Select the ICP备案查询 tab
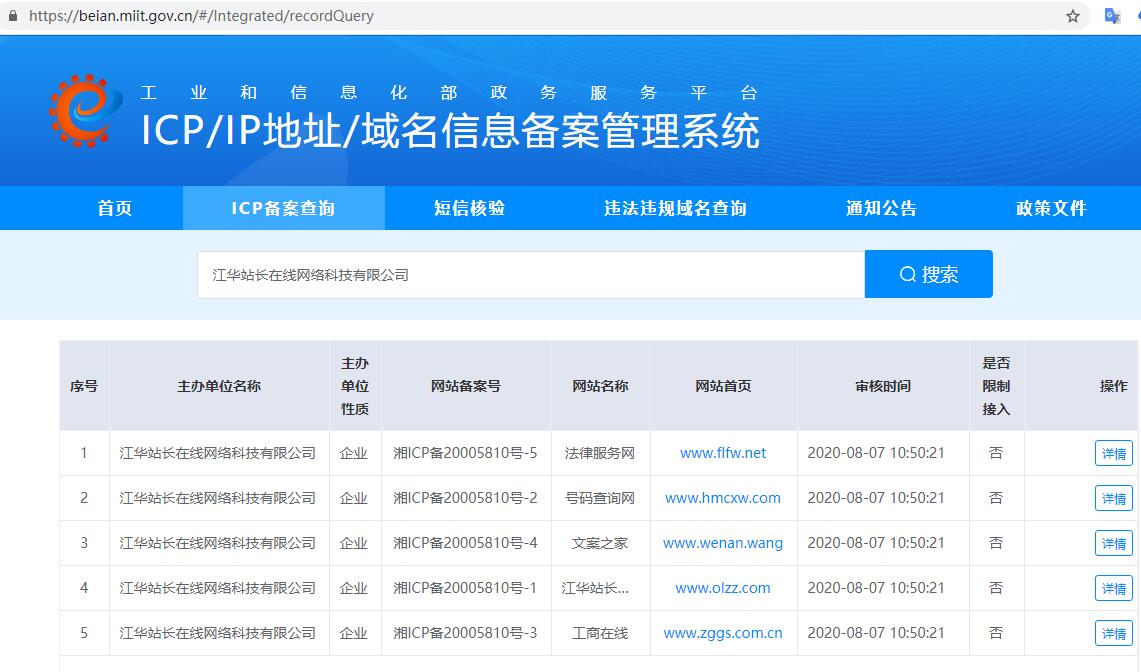 pyautogui.click(x=284, y=208)
